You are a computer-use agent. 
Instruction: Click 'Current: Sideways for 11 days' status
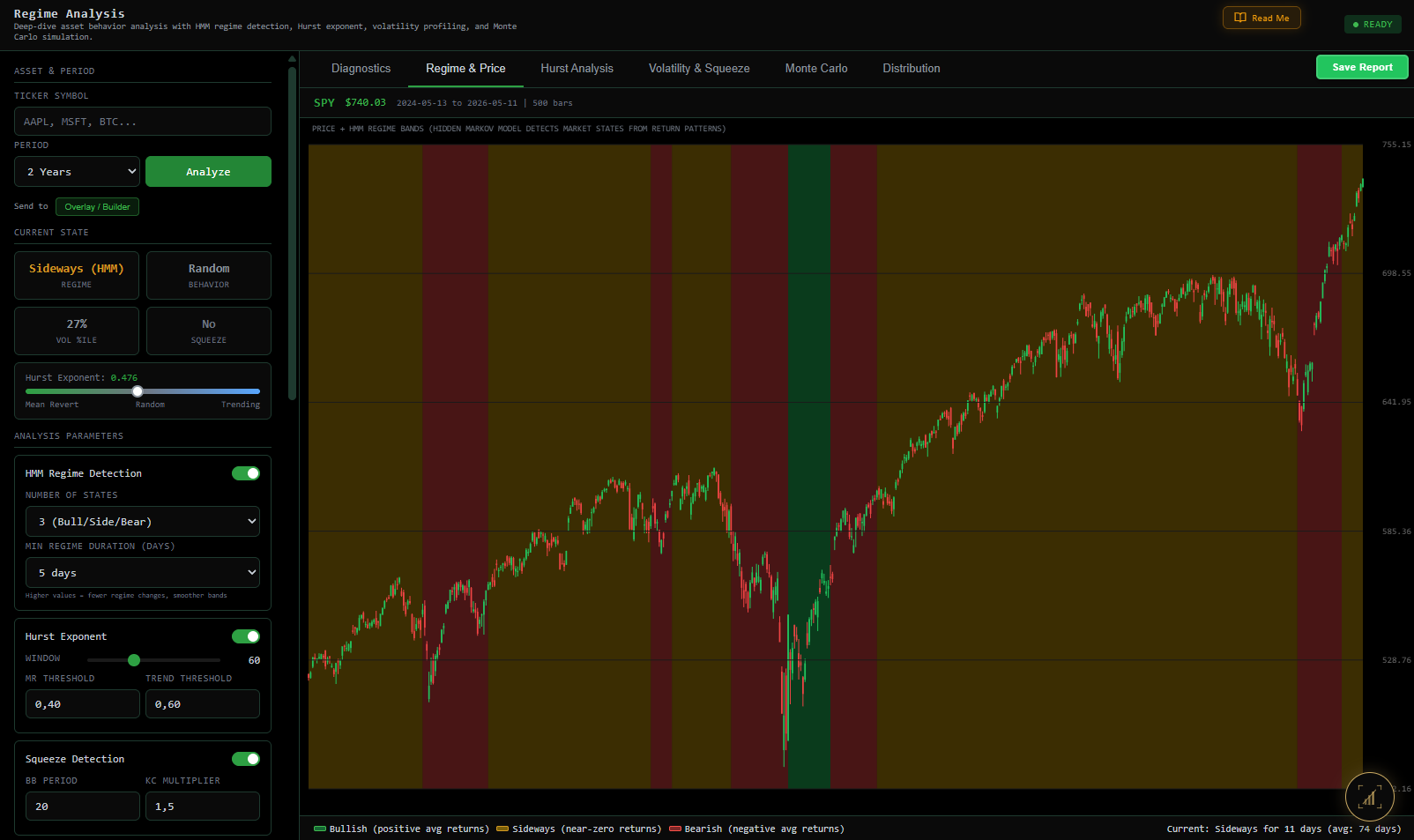1284,829
